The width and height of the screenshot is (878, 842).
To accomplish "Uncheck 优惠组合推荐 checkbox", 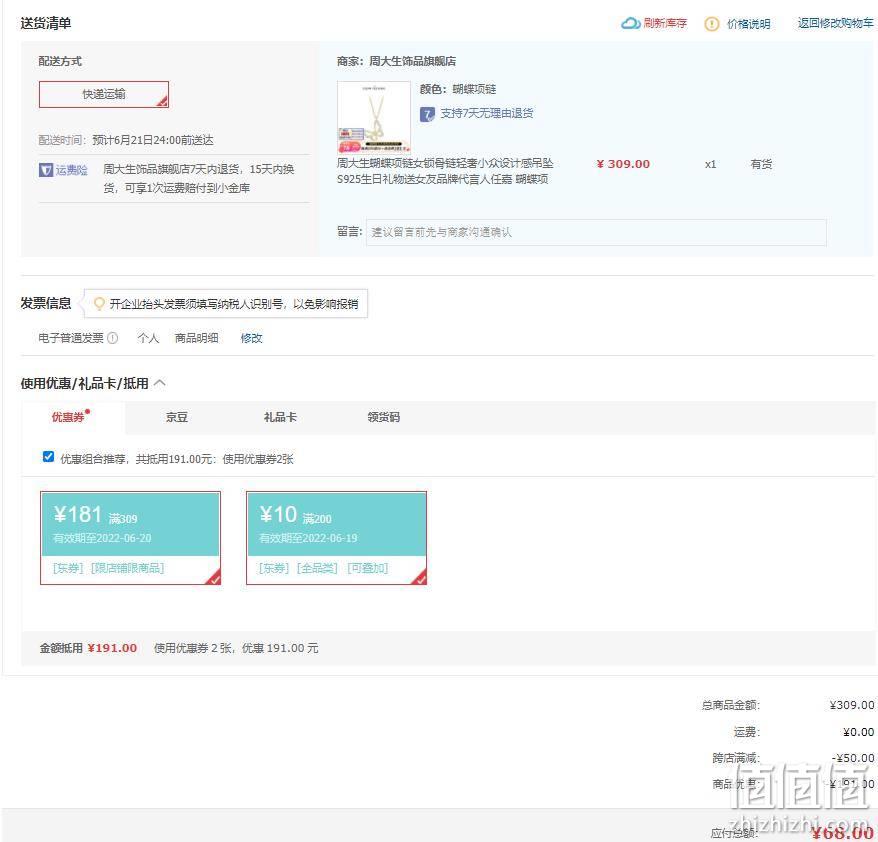I will (x=48, y=457).
